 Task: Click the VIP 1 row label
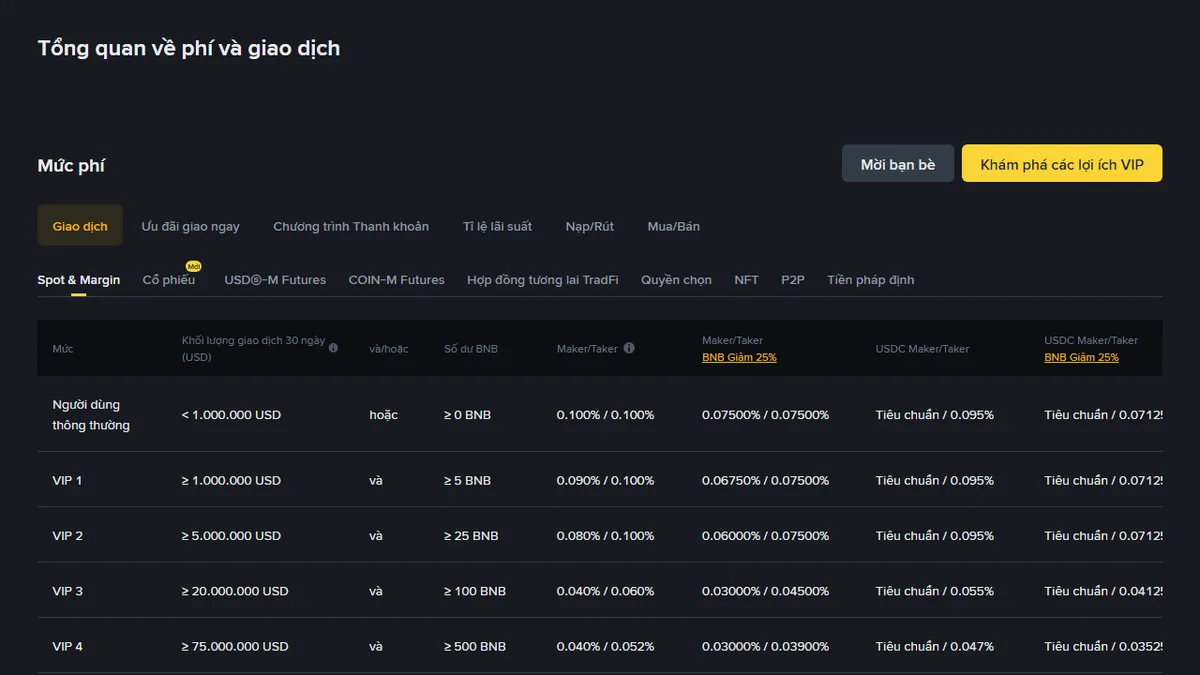pos(67,480)
